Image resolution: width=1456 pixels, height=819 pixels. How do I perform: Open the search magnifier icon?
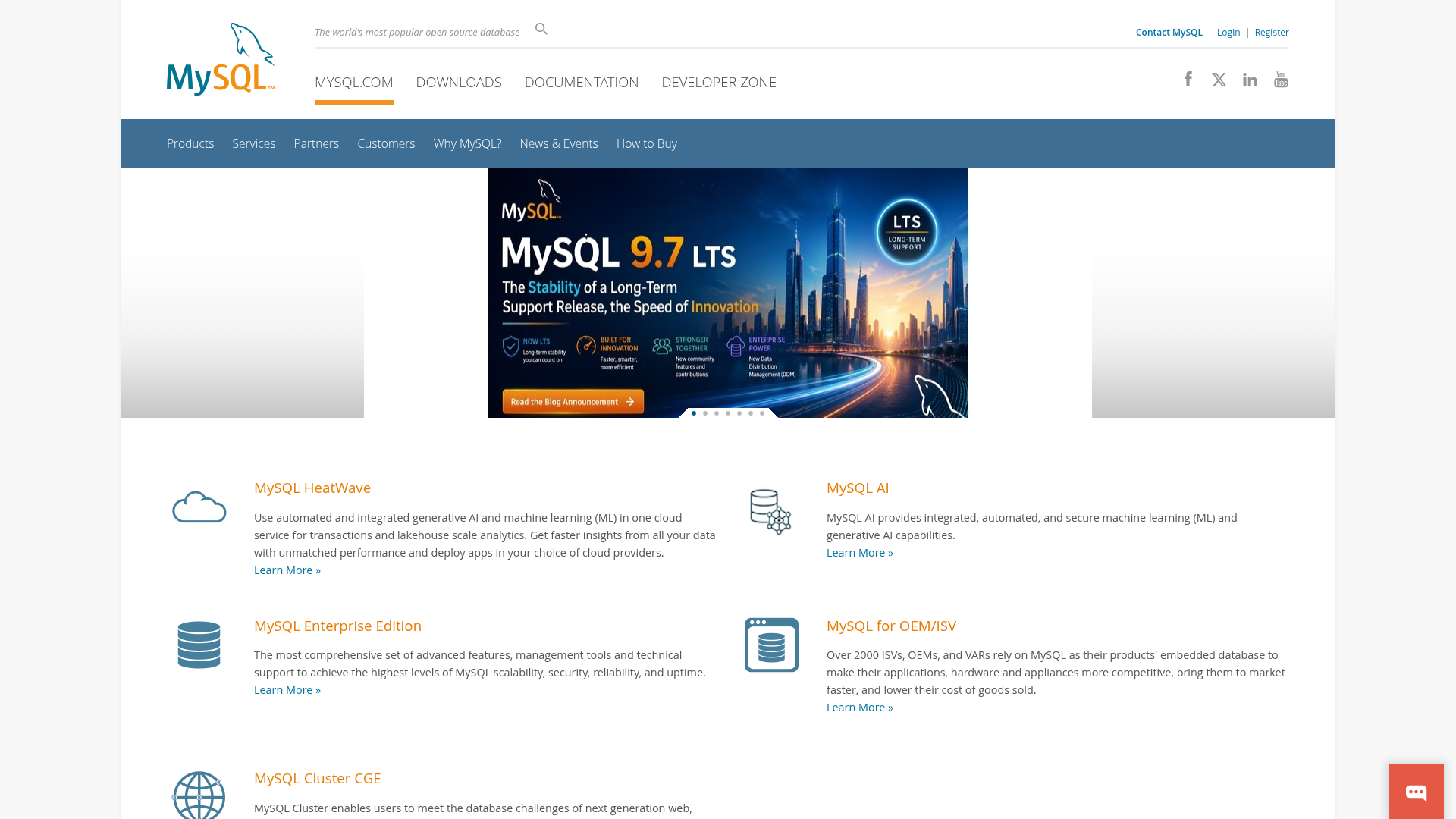click(x=541, y=29)
